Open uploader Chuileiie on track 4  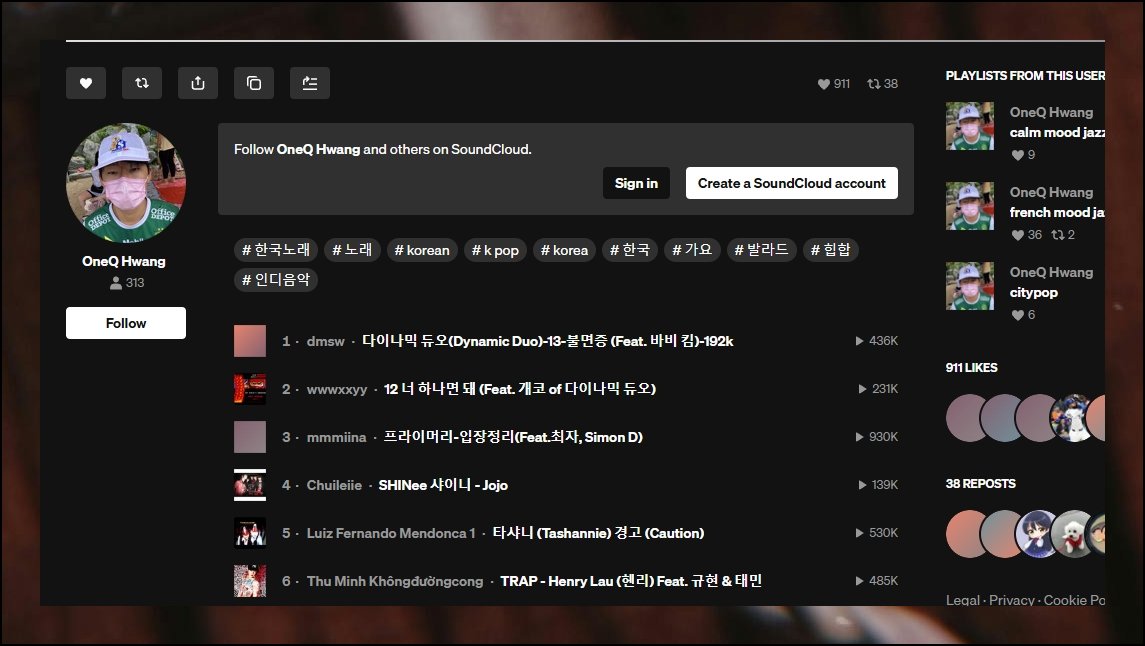point(334,485)
